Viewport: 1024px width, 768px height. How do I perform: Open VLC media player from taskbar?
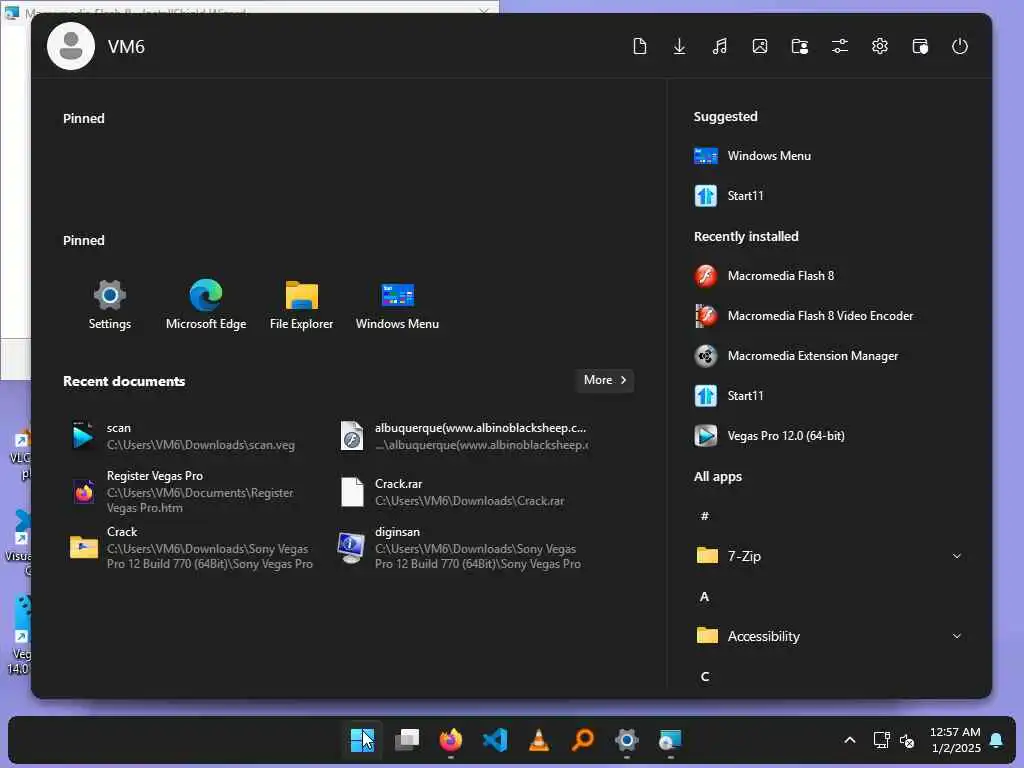[539, 740]
